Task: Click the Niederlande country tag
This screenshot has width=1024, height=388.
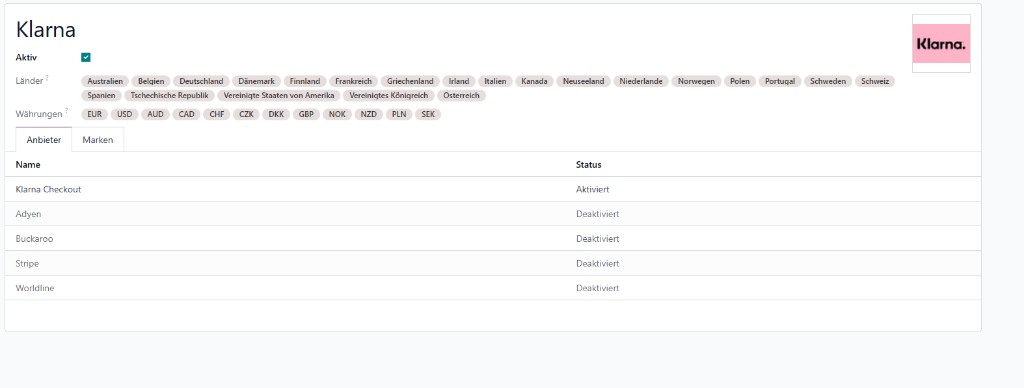Action: pyautogui.click(x=641, y=82)
